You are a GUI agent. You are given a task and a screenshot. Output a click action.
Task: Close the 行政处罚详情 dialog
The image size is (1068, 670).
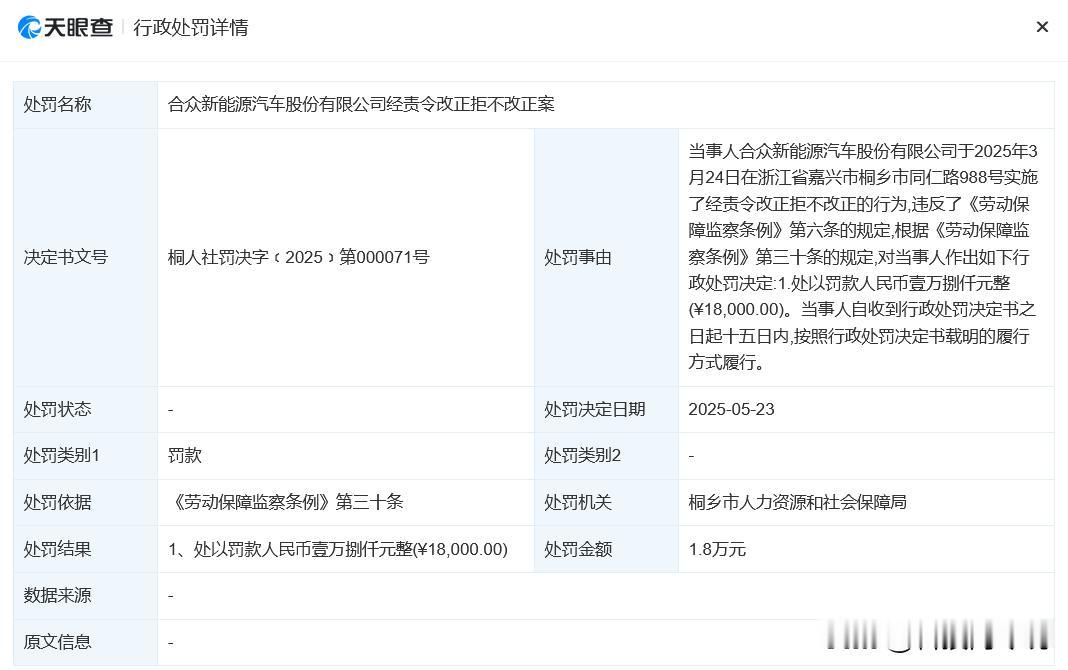click(1041, 27)
